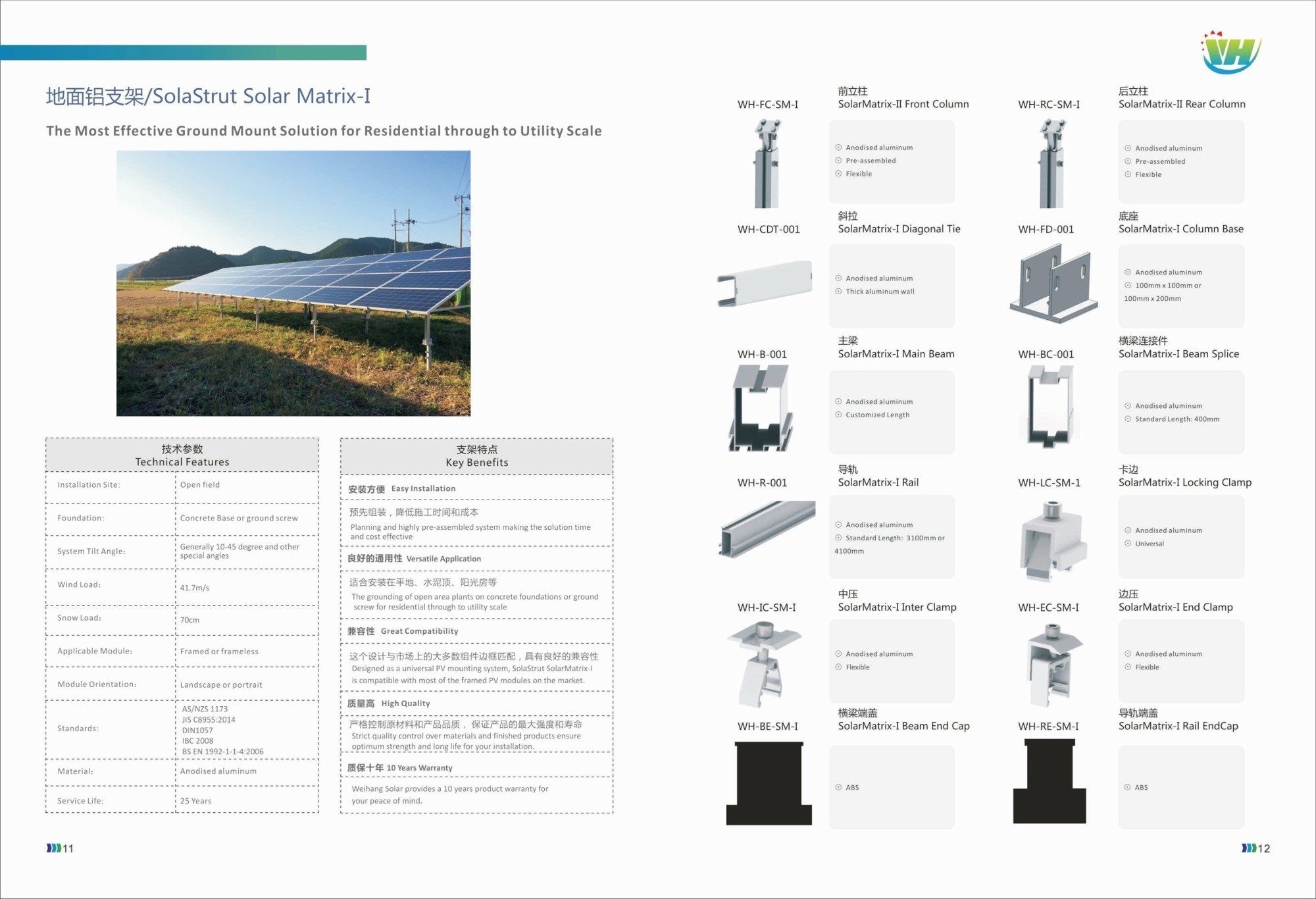Select the WH-FD-001 column base image
1316x899 pixels.
[1054, 283]
